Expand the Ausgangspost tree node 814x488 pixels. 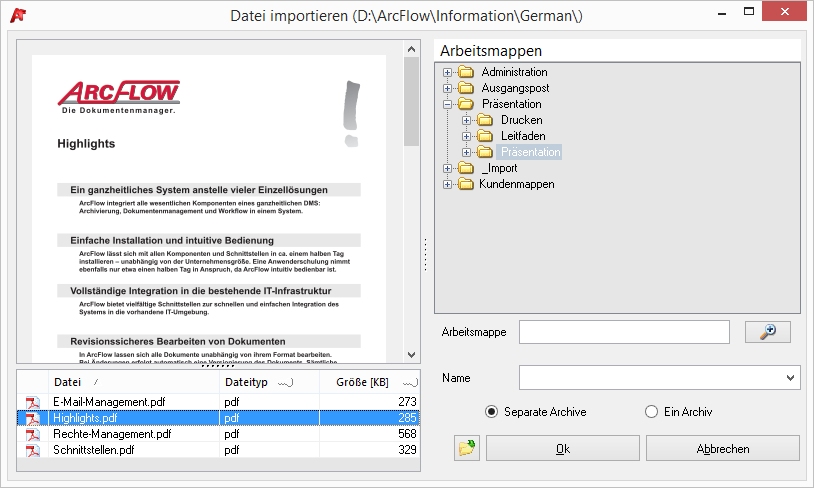(x=447, y=88)
